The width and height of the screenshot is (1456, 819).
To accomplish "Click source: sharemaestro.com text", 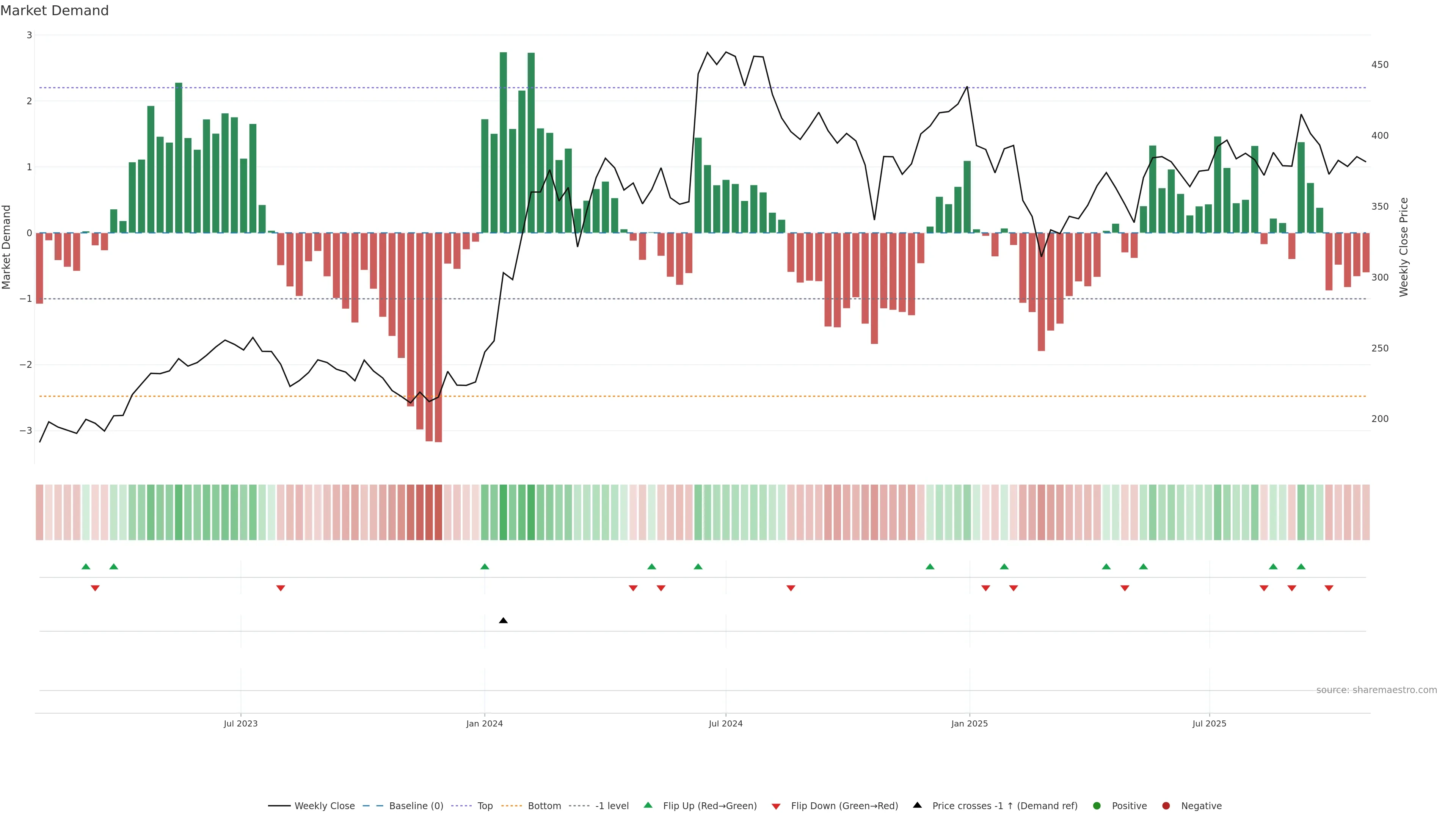I will (1376, 690).
